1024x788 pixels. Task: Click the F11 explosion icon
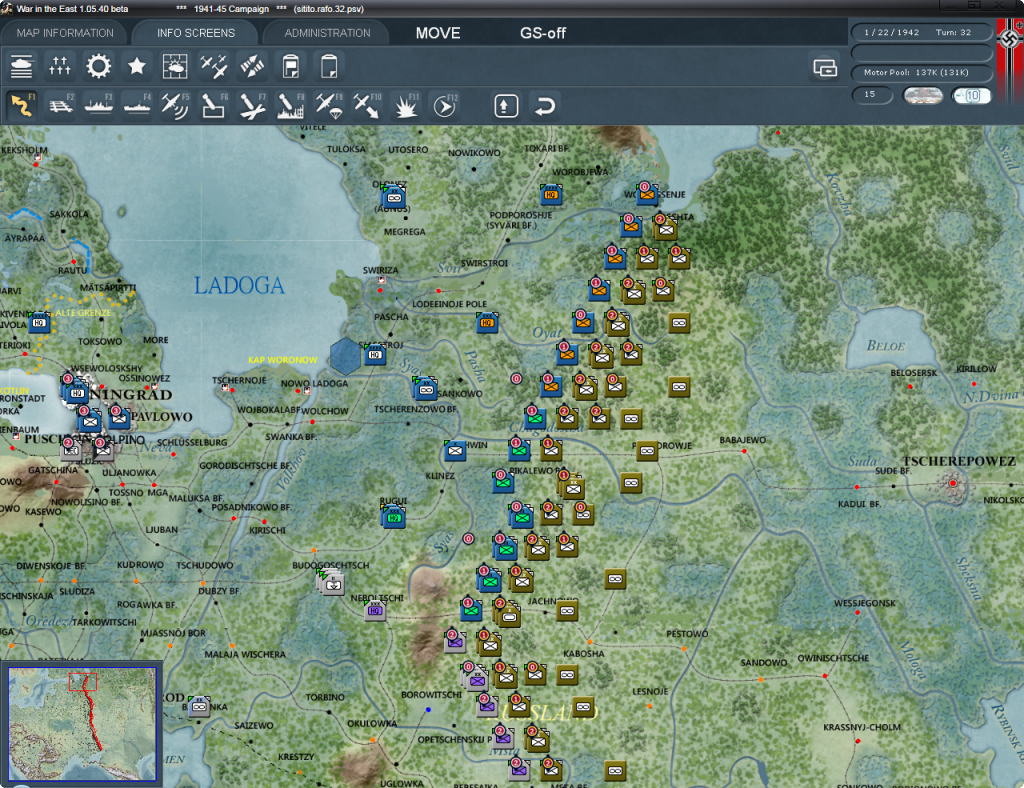[x=406, y=106]
